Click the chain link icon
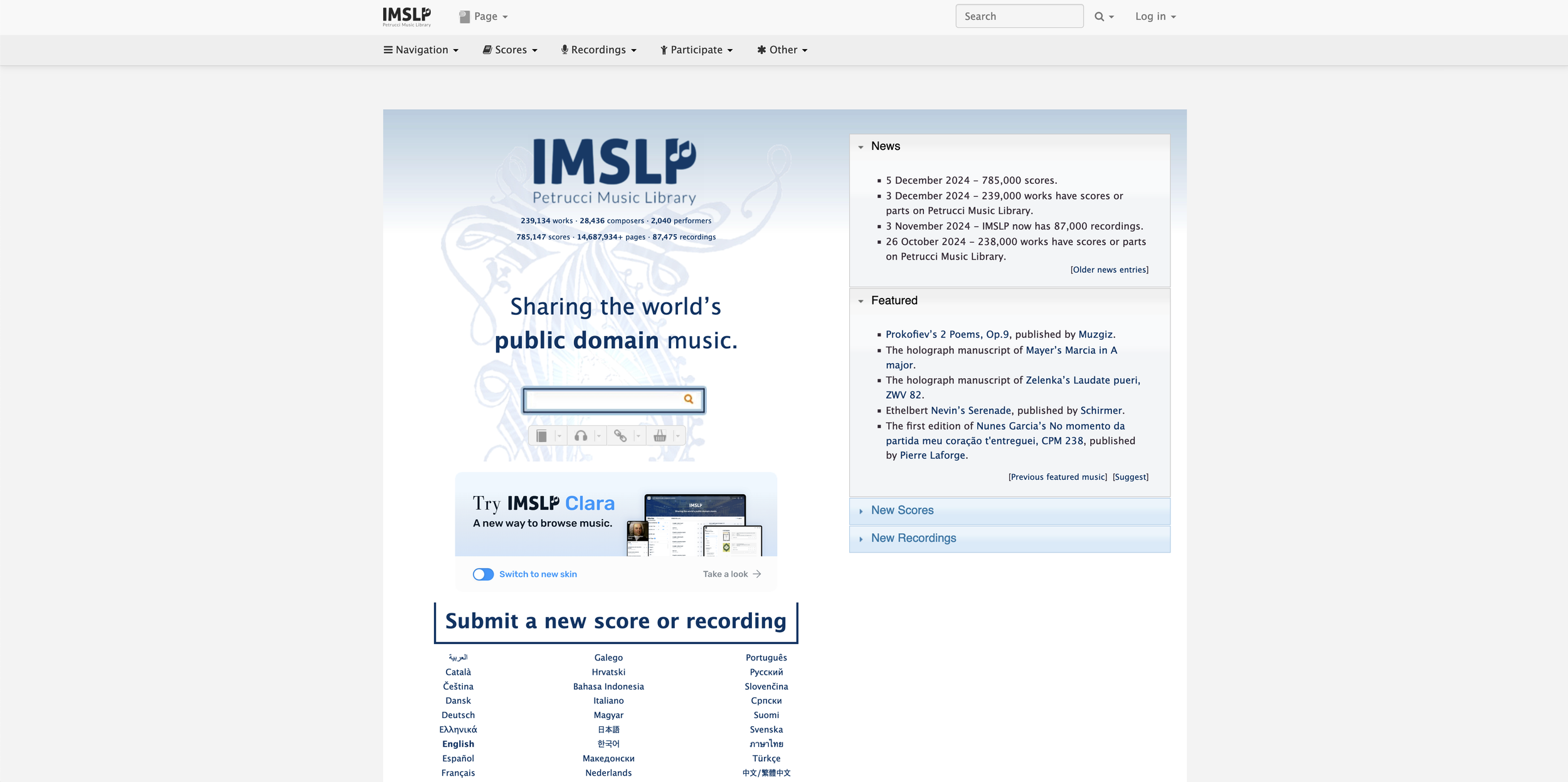 point(620,436)
